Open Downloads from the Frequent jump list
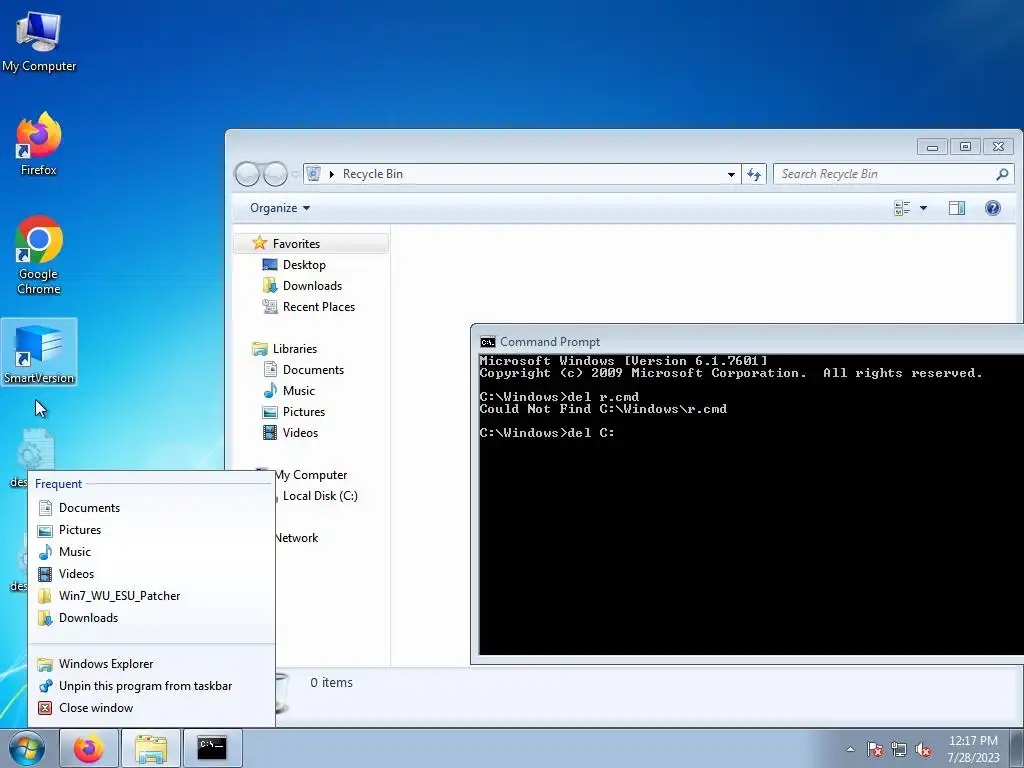This screenshot has height=768, width=1024. pos(151,618)
